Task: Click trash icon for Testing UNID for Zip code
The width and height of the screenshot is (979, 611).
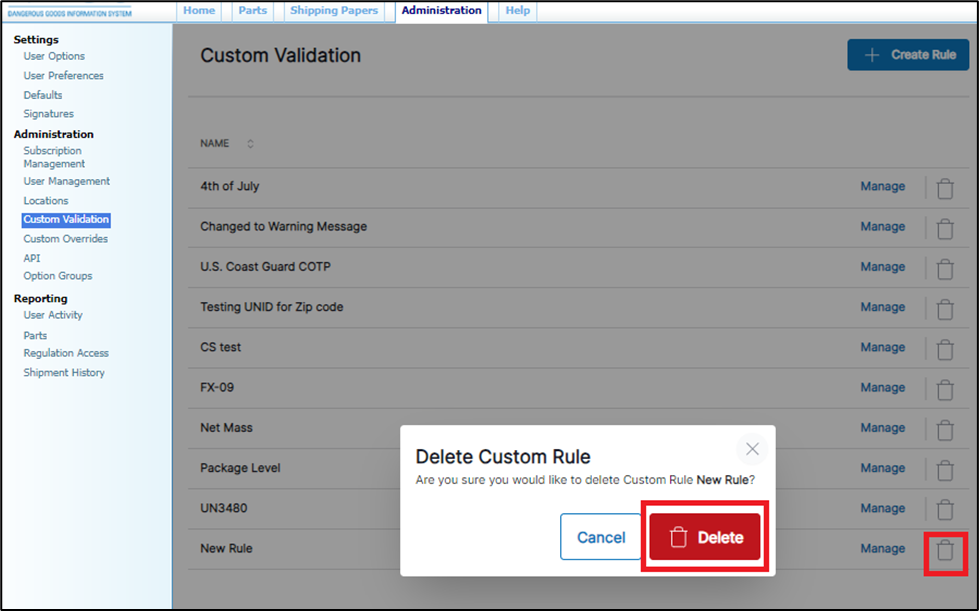Action: tap(944, 309)
